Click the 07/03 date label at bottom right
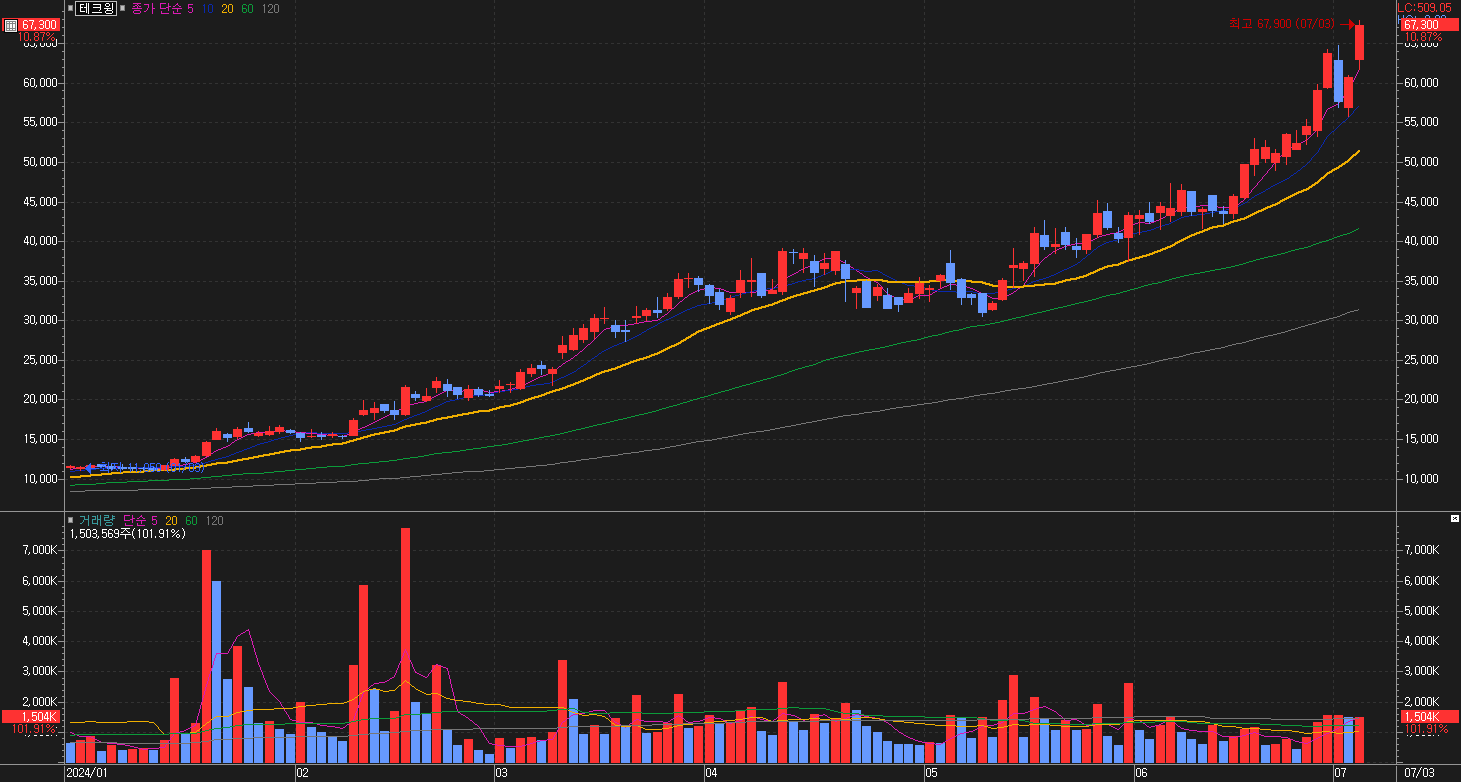Screen dimensions: 1461x782 pyautogui.click(x=1419, y=773)
